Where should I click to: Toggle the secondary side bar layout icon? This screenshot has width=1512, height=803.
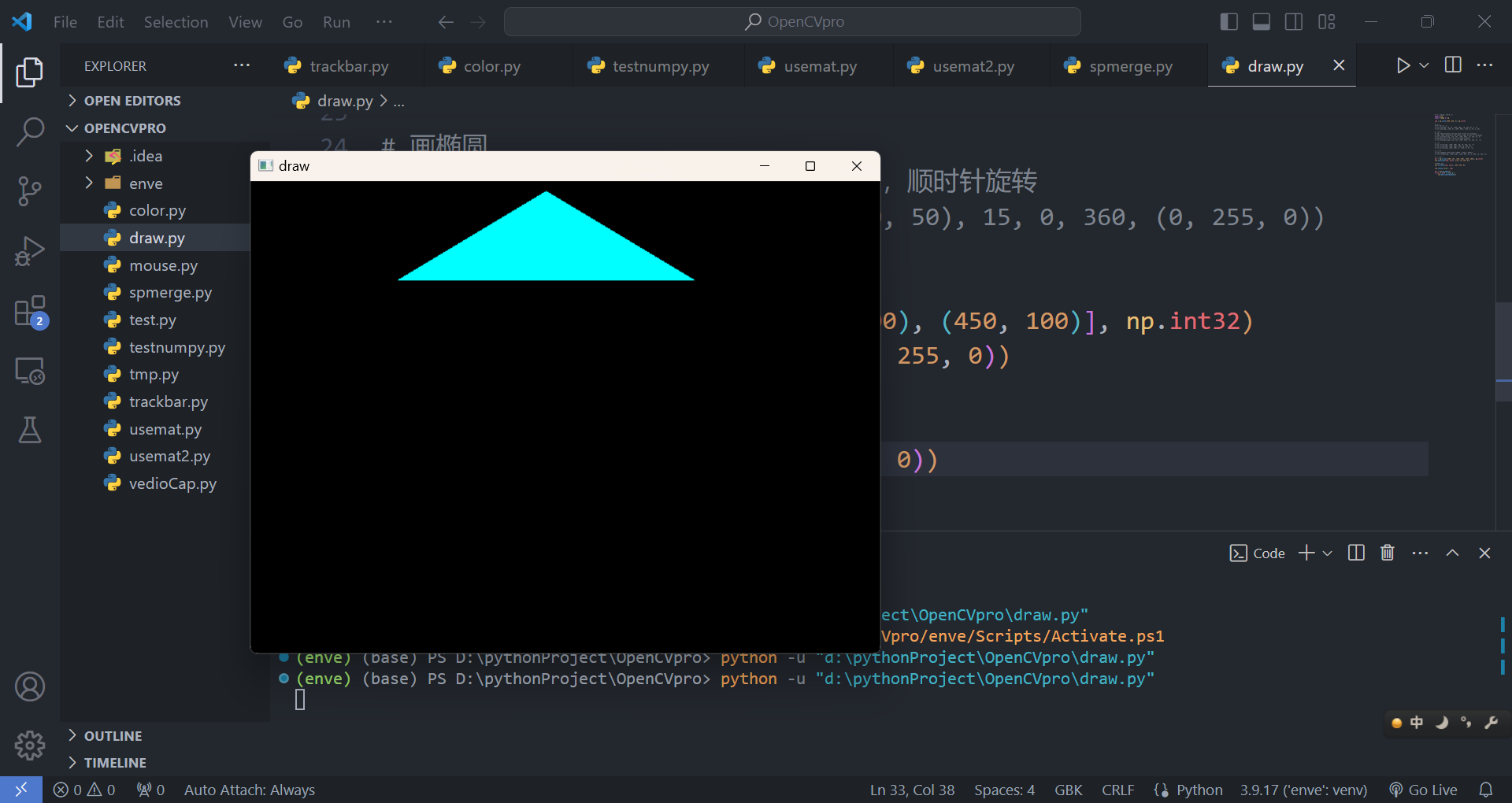(1293, 22)
